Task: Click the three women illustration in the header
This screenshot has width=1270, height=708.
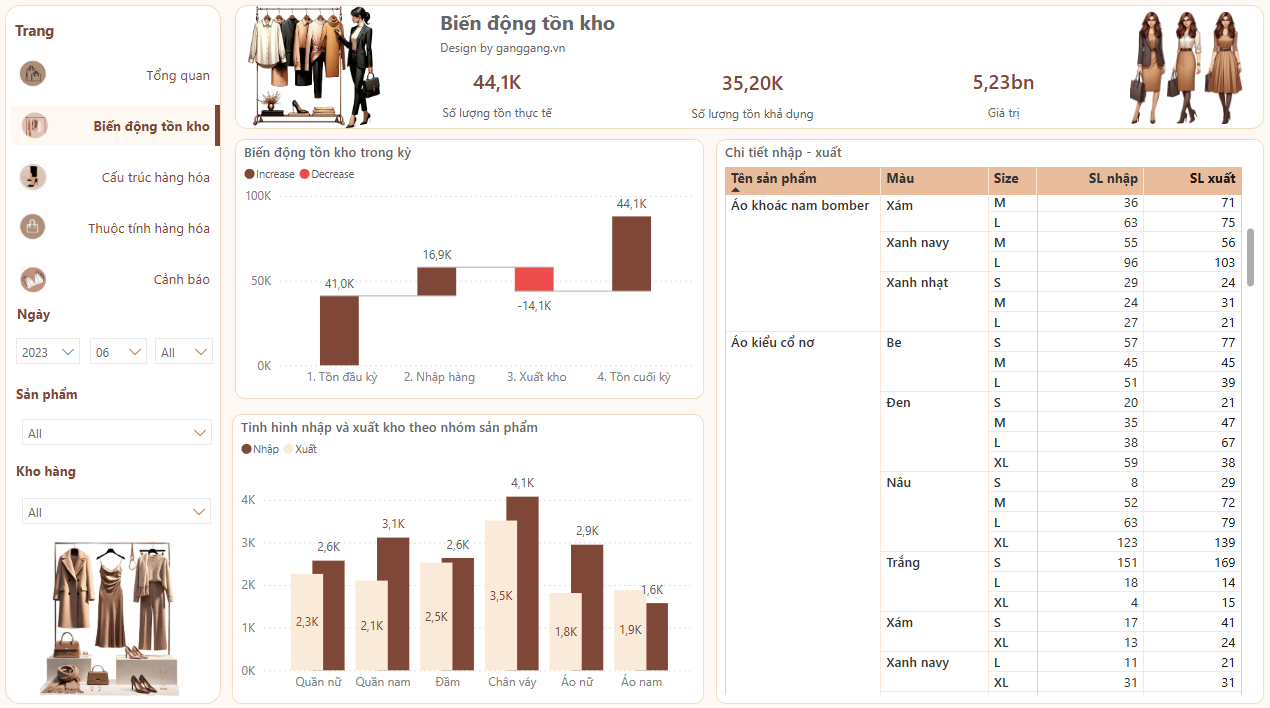Action: (1187, 67)
